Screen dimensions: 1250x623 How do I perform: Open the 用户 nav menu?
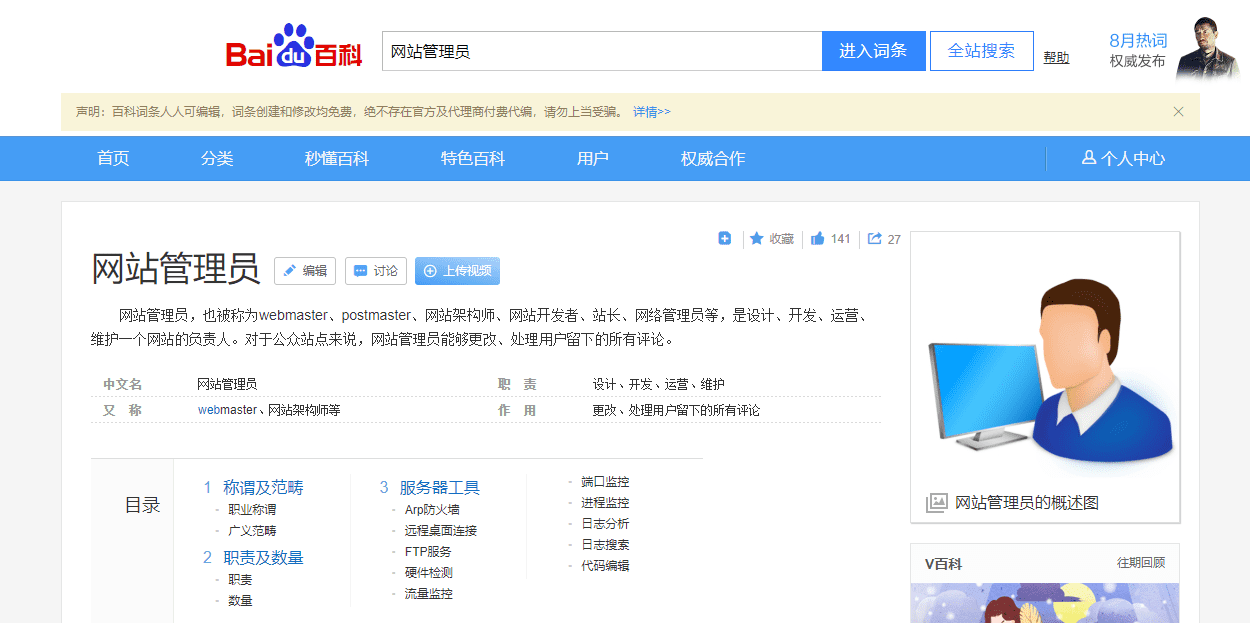pos(593,158)
